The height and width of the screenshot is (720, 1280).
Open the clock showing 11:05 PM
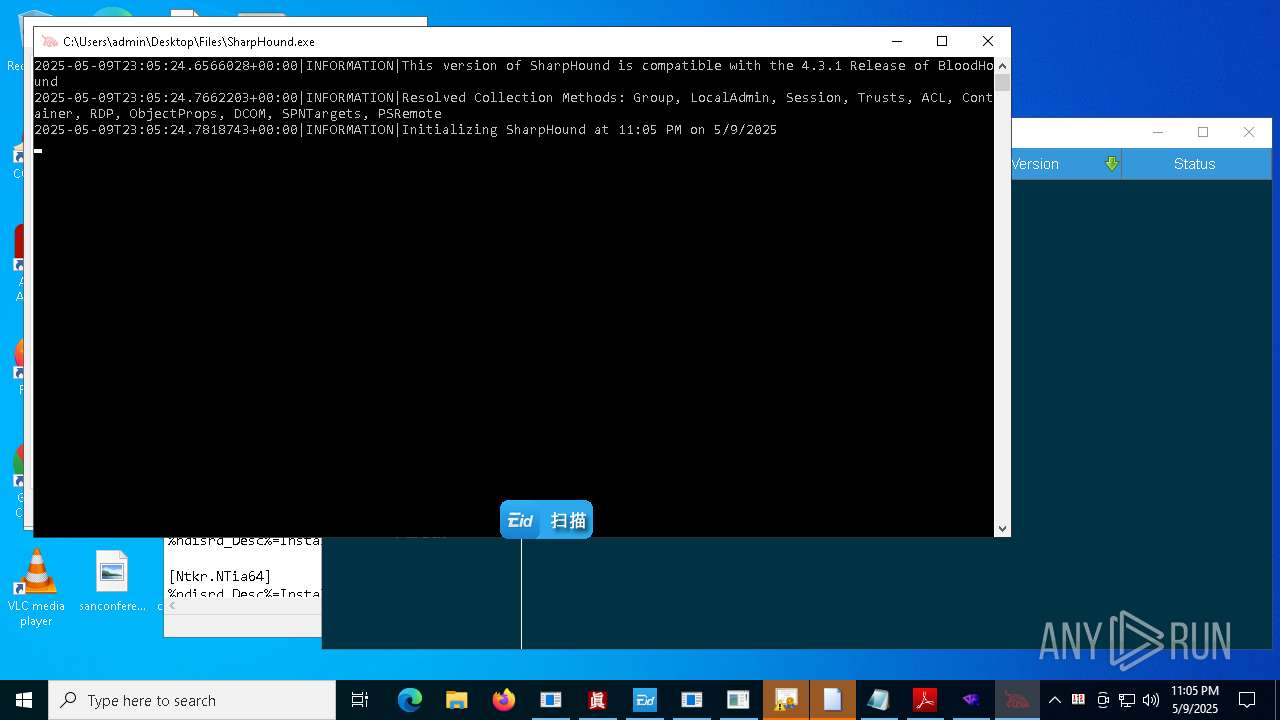[x=1195, y=700]
